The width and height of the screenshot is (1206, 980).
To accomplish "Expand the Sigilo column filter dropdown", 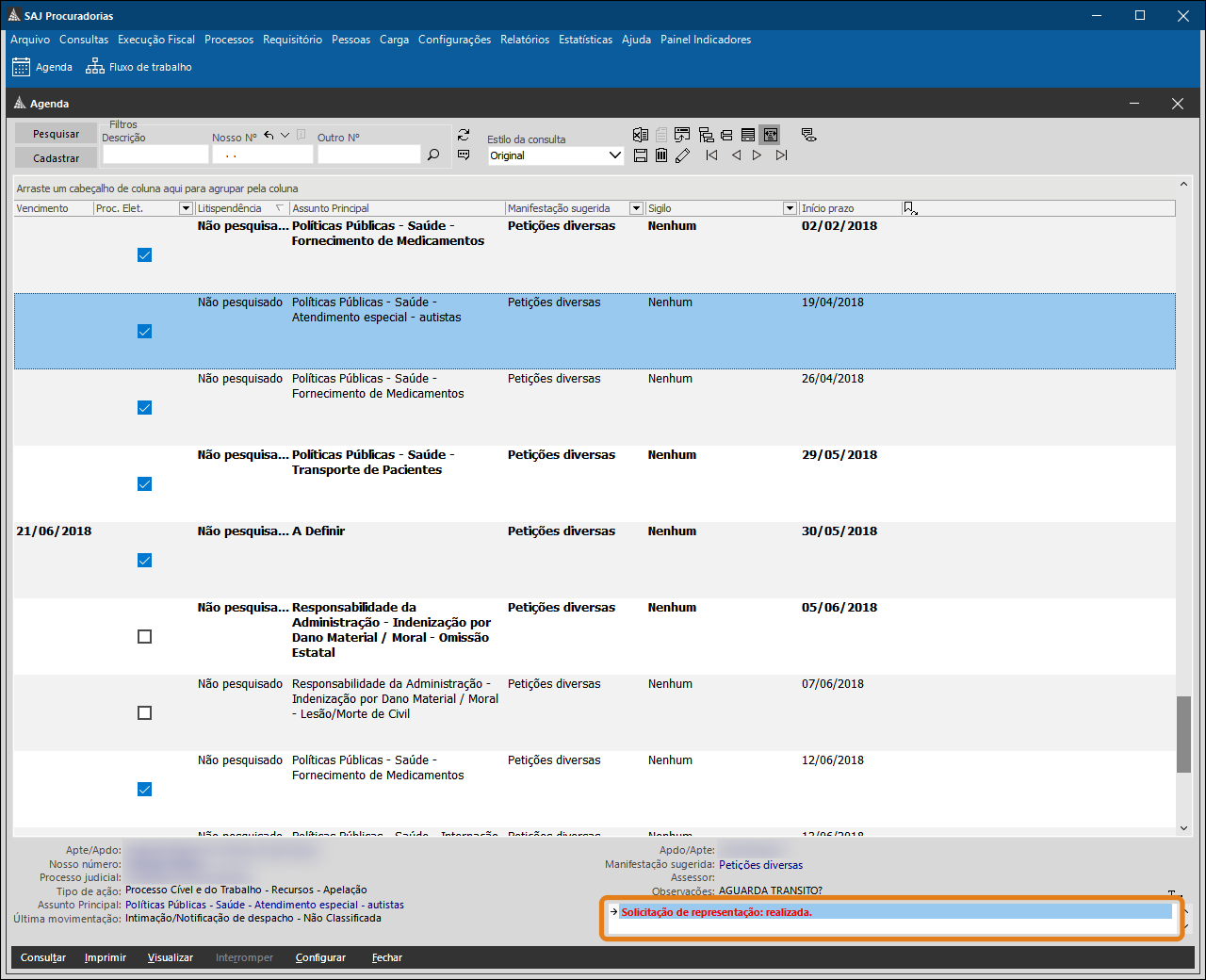I will click(790, 208).
